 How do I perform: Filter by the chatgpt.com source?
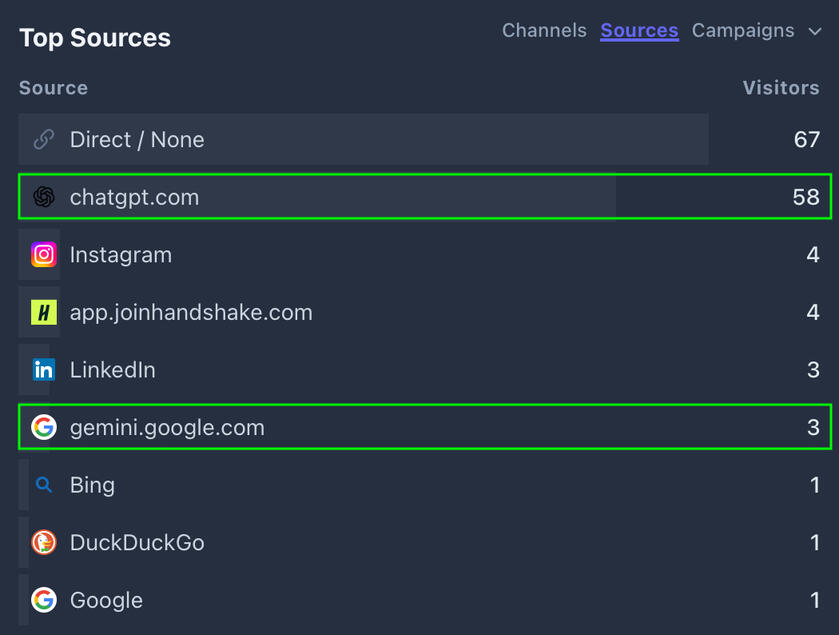134,198
